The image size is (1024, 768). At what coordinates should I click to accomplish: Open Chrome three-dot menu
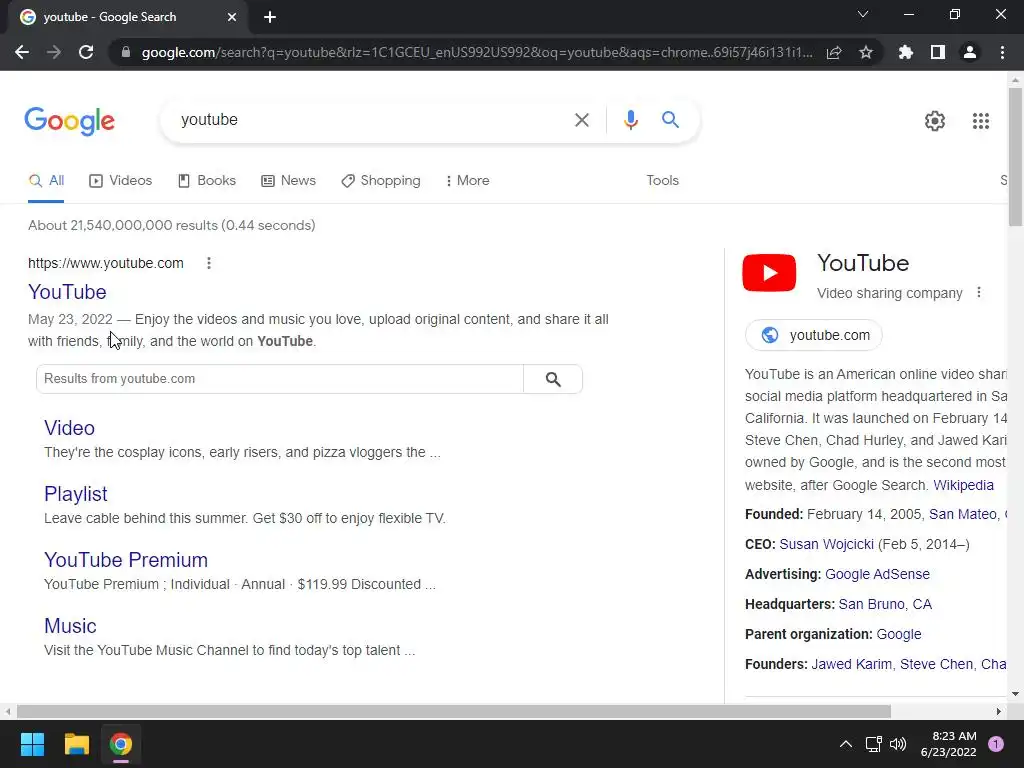(1002, 52)
